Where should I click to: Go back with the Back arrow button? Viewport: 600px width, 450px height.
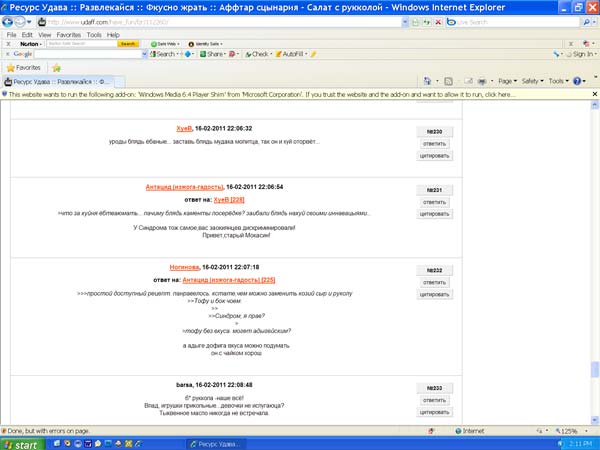[x=7, y=22]
